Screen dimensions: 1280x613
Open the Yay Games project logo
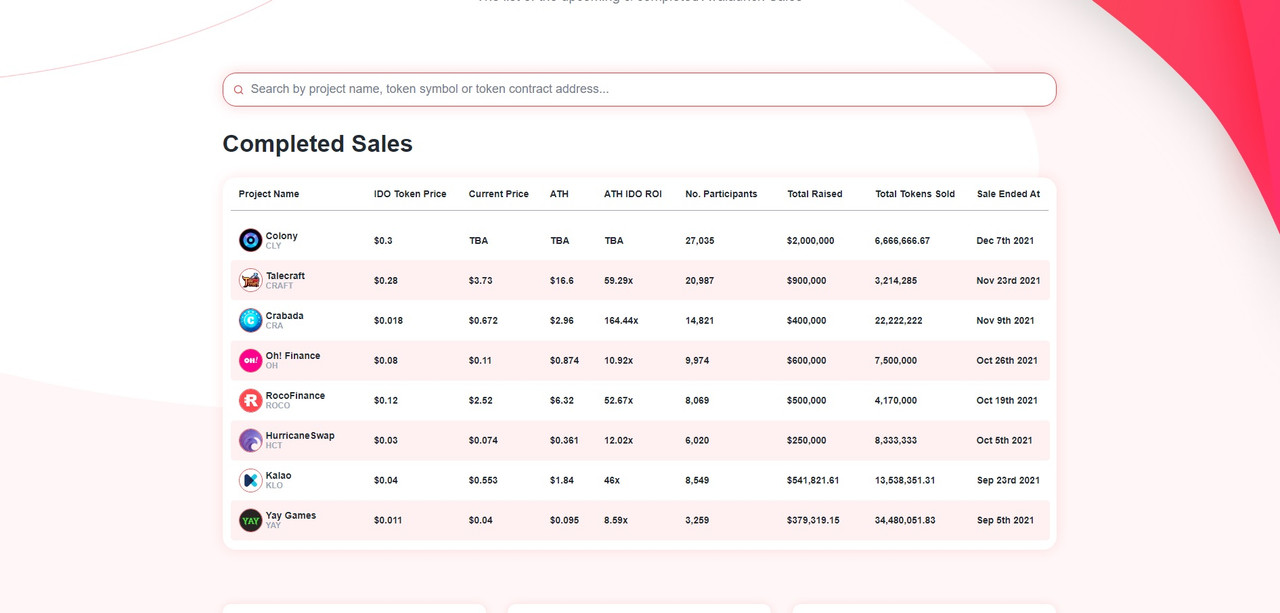click(x=250, y=520)
